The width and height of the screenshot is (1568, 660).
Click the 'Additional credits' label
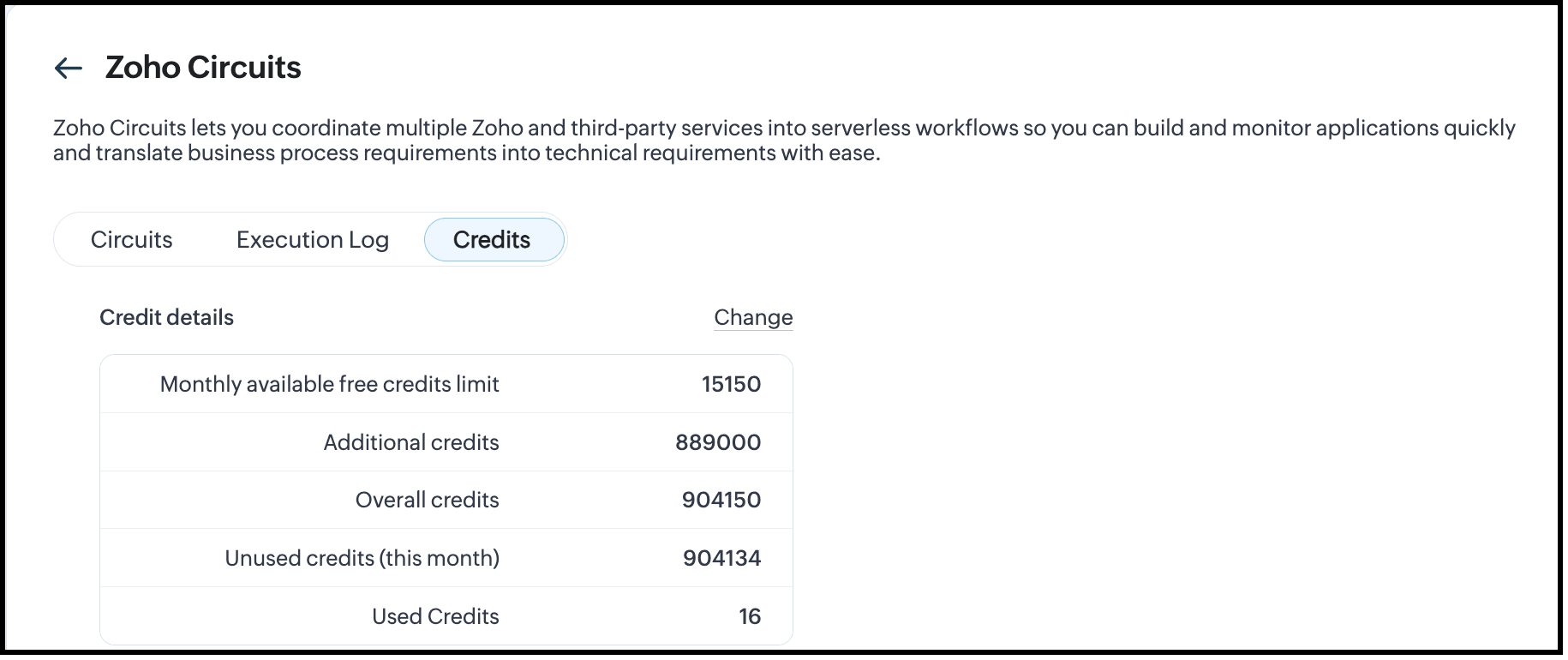click(411, 442)
